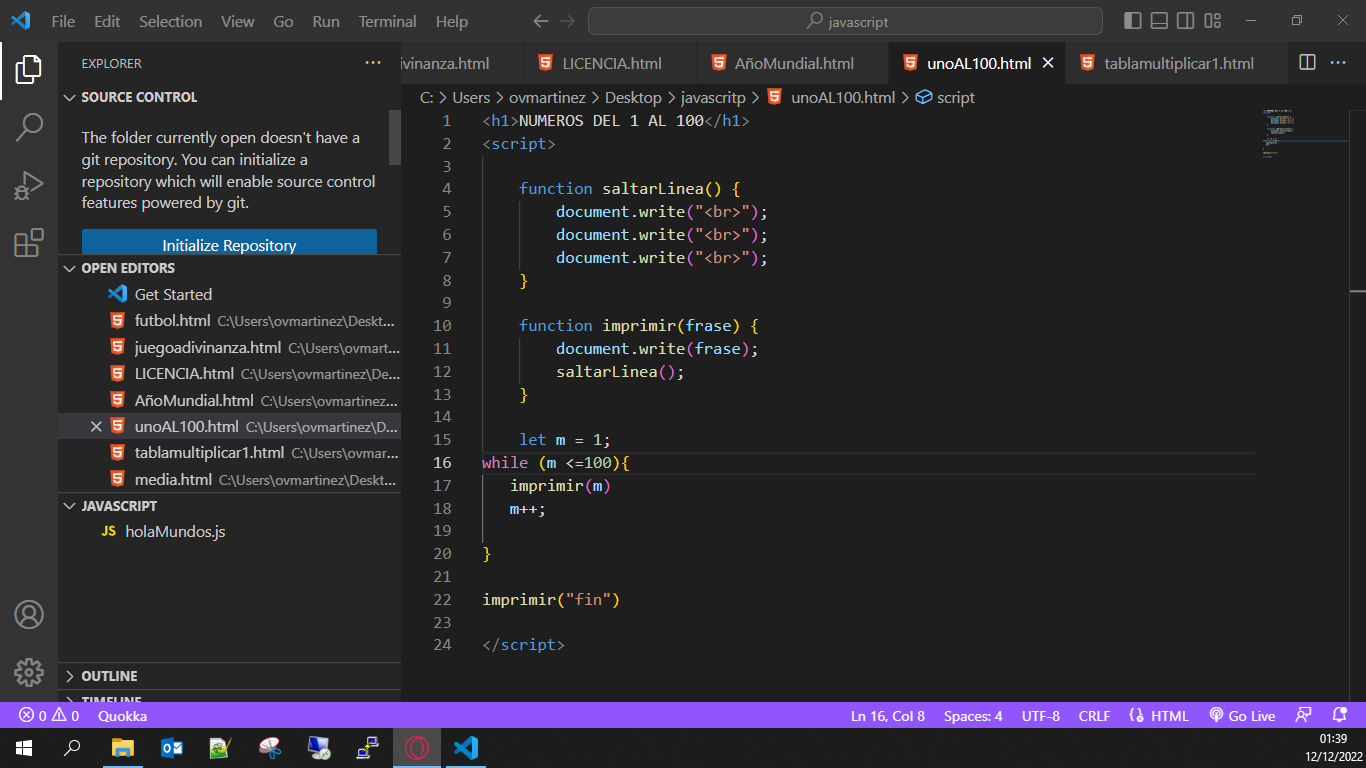Switch to the AñoMundial.html tab

pos(792,63)
